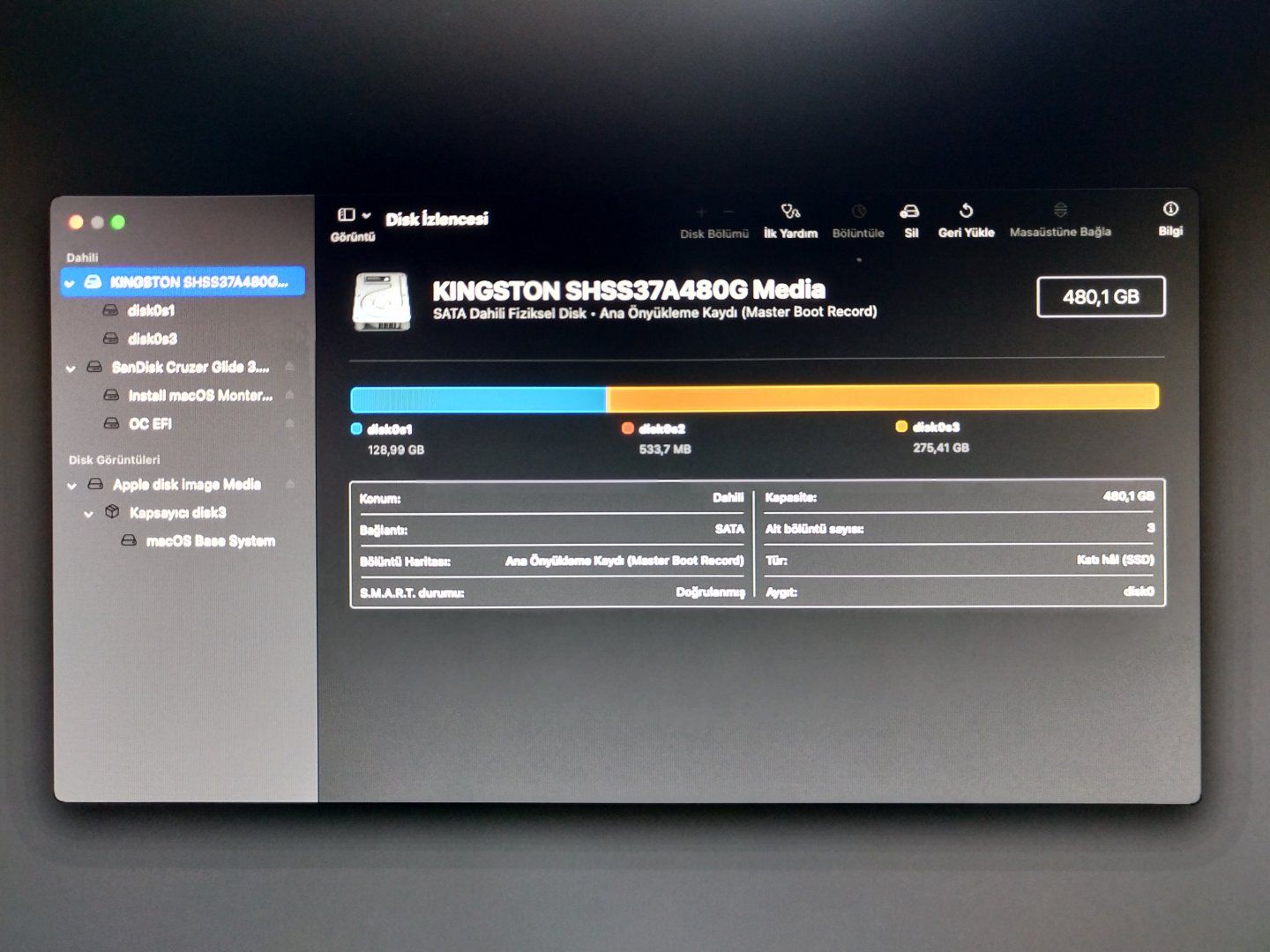The image size is (1270, 952).
Task: Collapse the SanDisk Cruzer Glide tree
Action: tap(71, 368)
